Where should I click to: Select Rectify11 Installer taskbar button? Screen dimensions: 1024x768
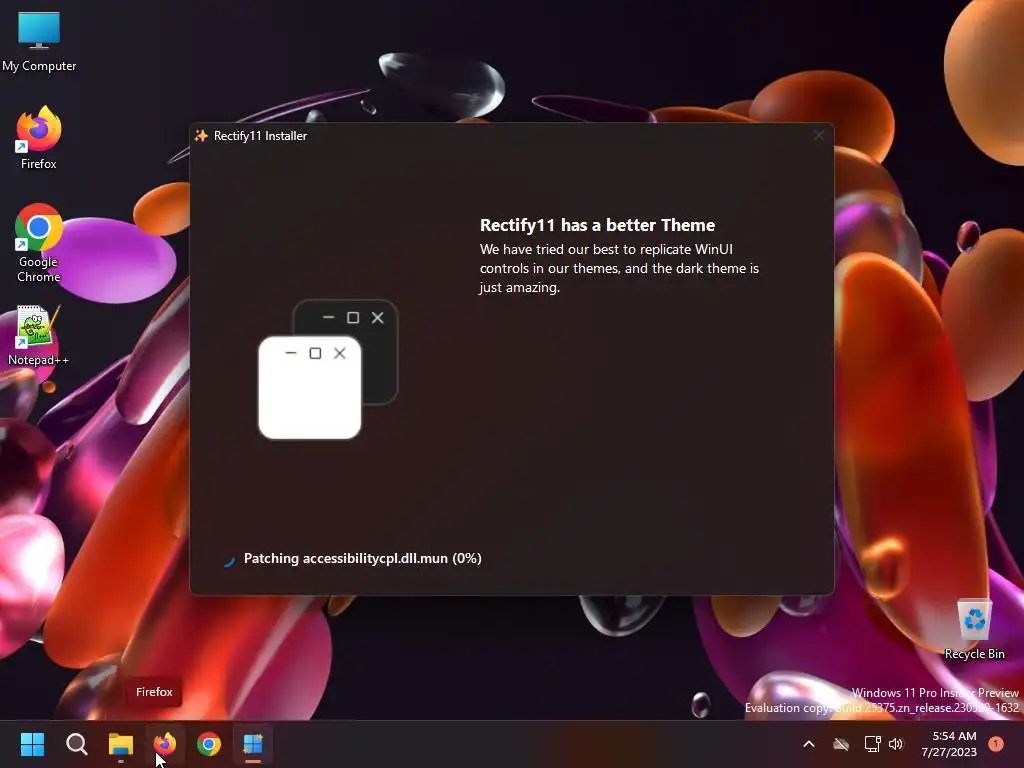[253, 744]
